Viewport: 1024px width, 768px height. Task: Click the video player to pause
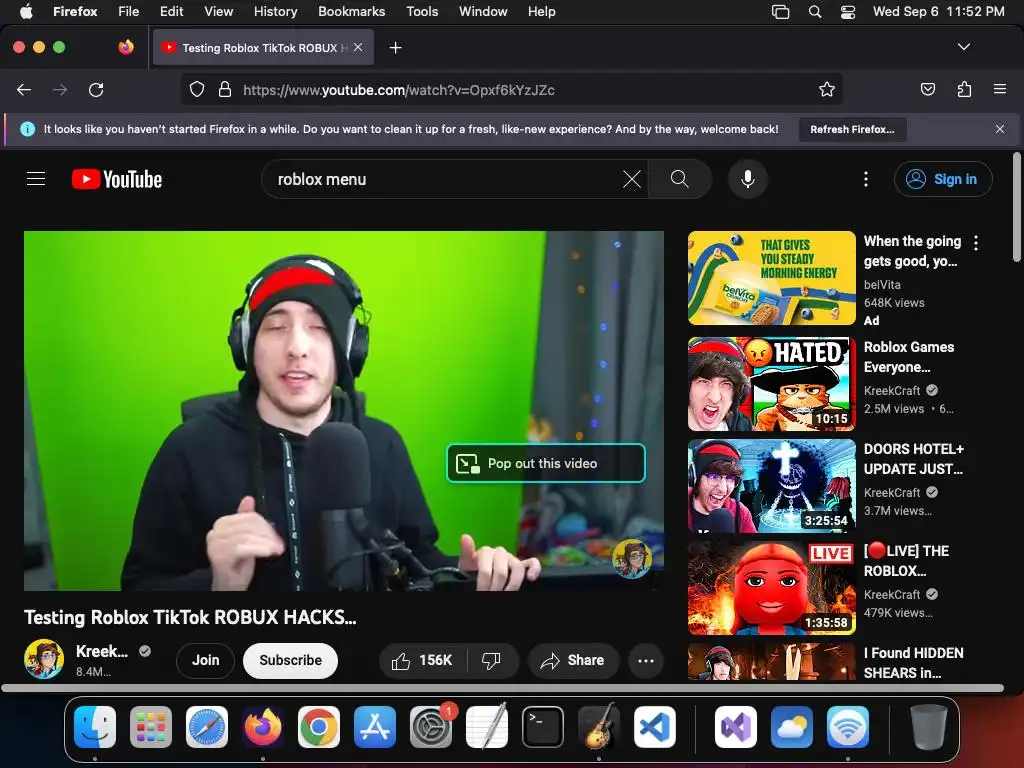click(x=344, y=410)
